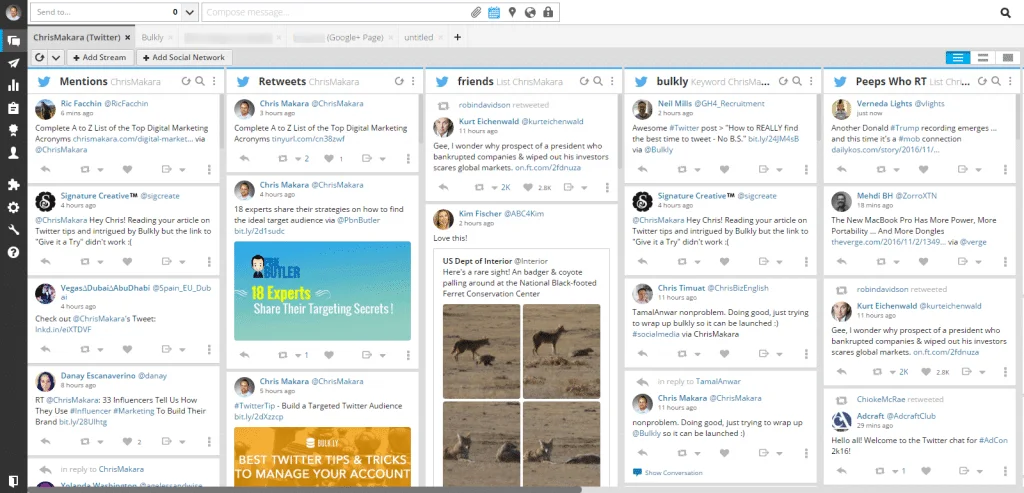The image size is (1024, 493).
Task: Switch to the Bulkly tab
Action: pyautogui.click(x=153, y=37)
